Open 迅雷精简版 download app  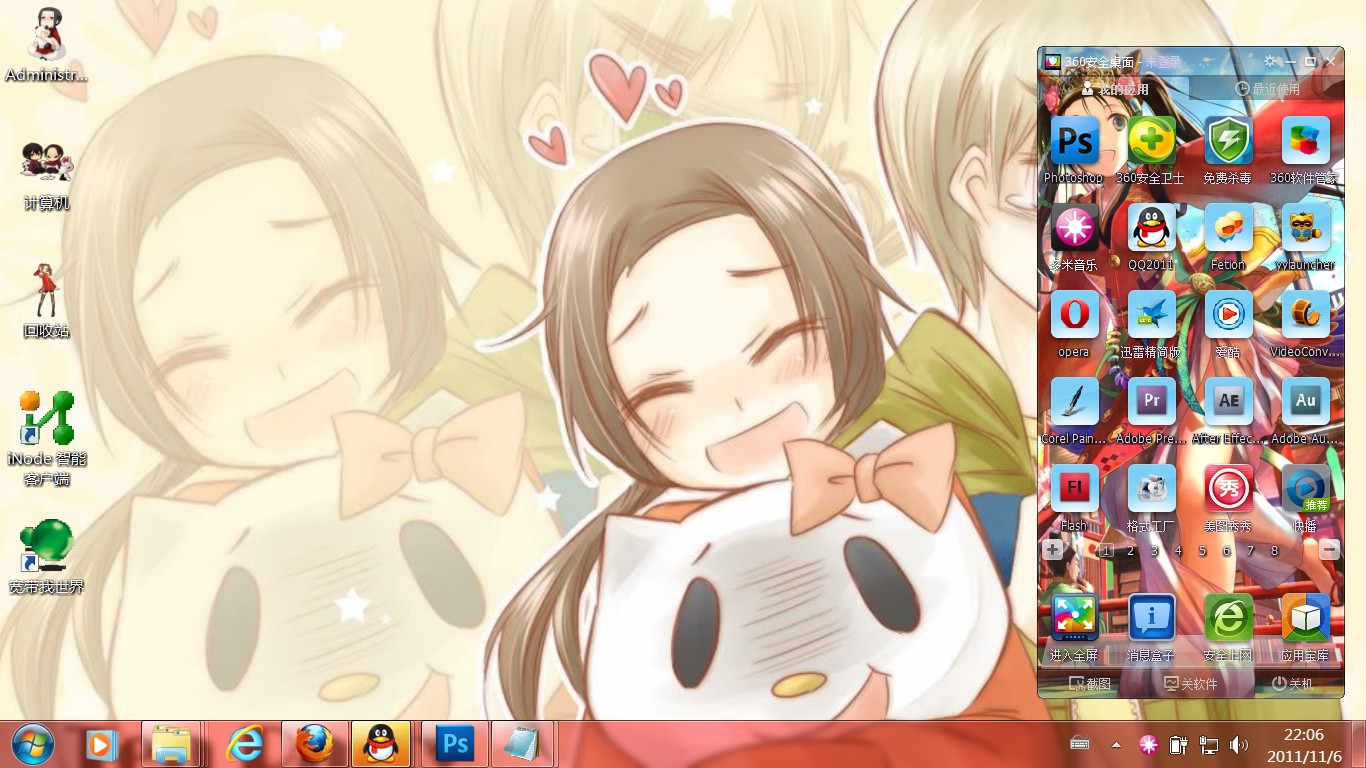(x=1151, y=315)
